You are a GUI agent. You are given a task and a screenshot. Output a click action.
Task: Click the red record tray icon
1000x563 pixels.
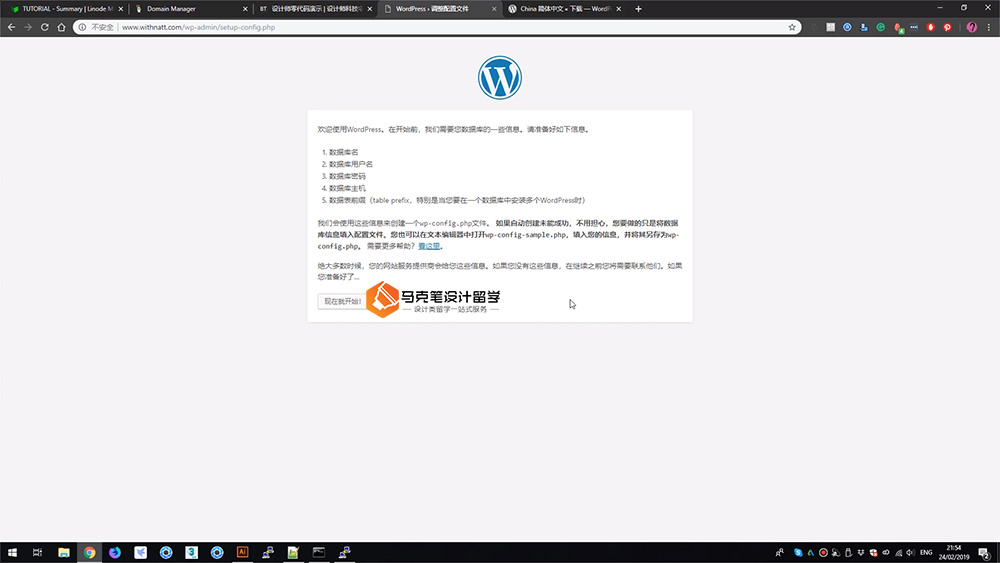pyautogui.click(x=823, y=553)
